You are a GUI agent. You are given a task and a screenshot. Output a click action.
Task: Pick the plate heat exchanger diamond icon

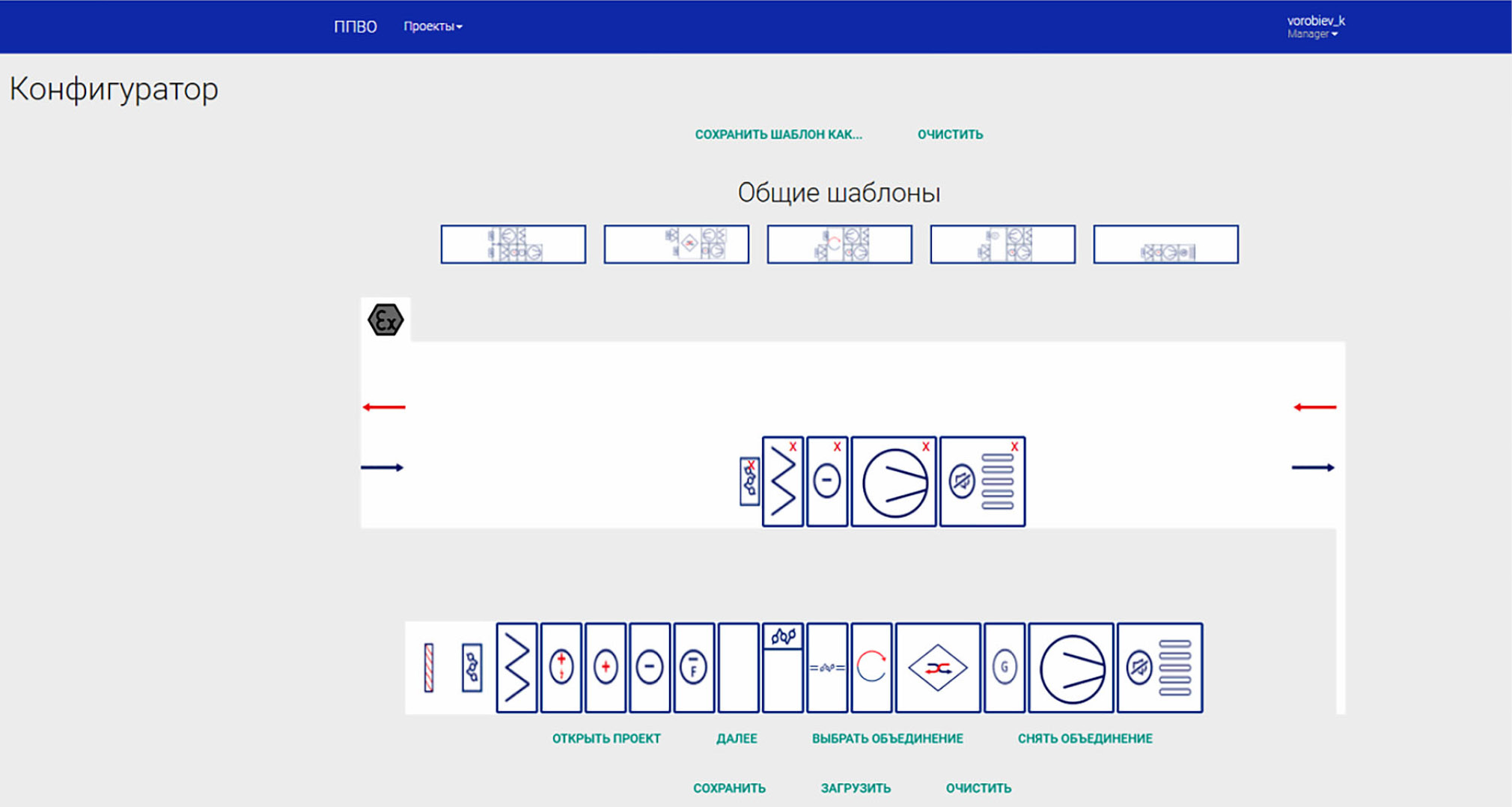[937, 668]
